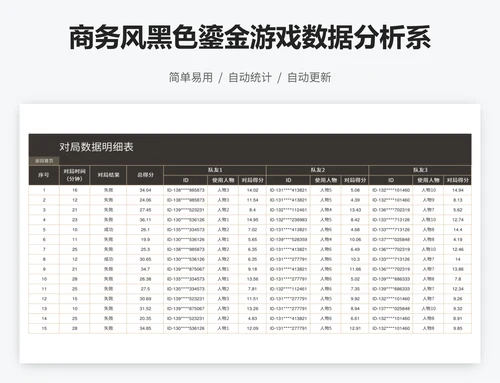Click the sequence number 15 cell
The image size is (500, 383).
[x=44, y=328]
